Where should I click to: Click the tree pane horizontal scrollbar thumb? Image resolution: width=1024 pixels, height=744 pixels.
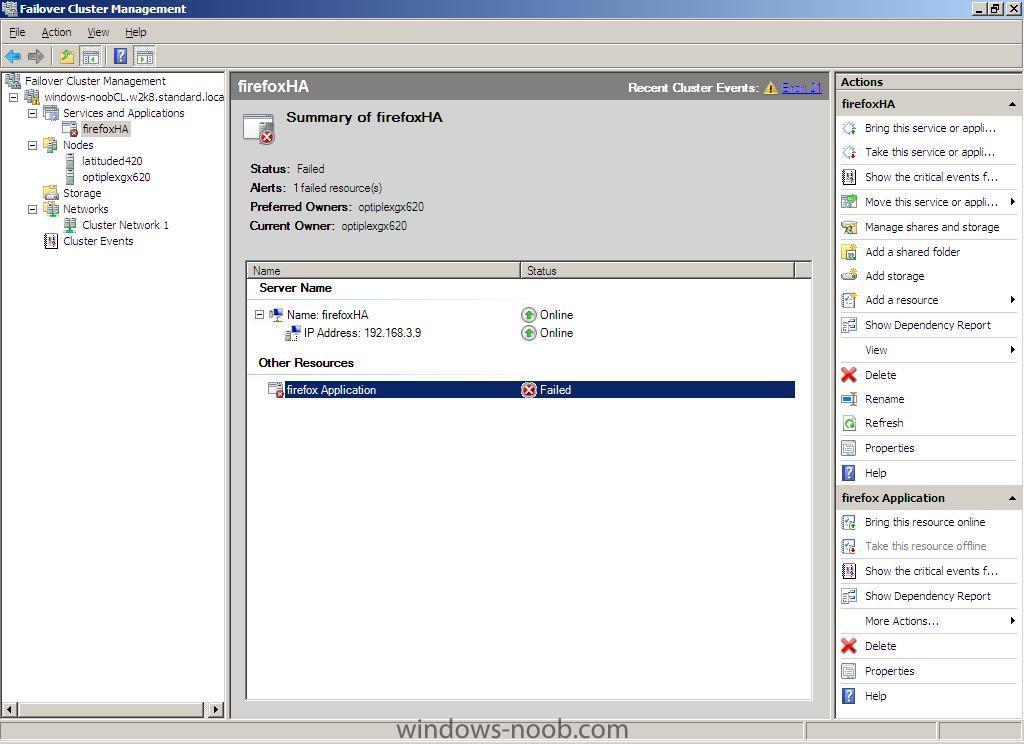tap(110, 709)
